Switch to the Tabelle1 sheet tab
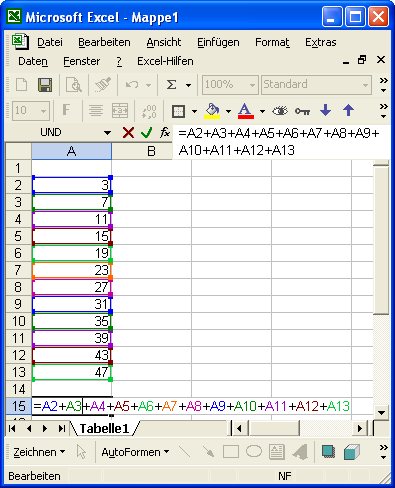Image resolution: width=395 pixels, height=488 pixels. 104,429
